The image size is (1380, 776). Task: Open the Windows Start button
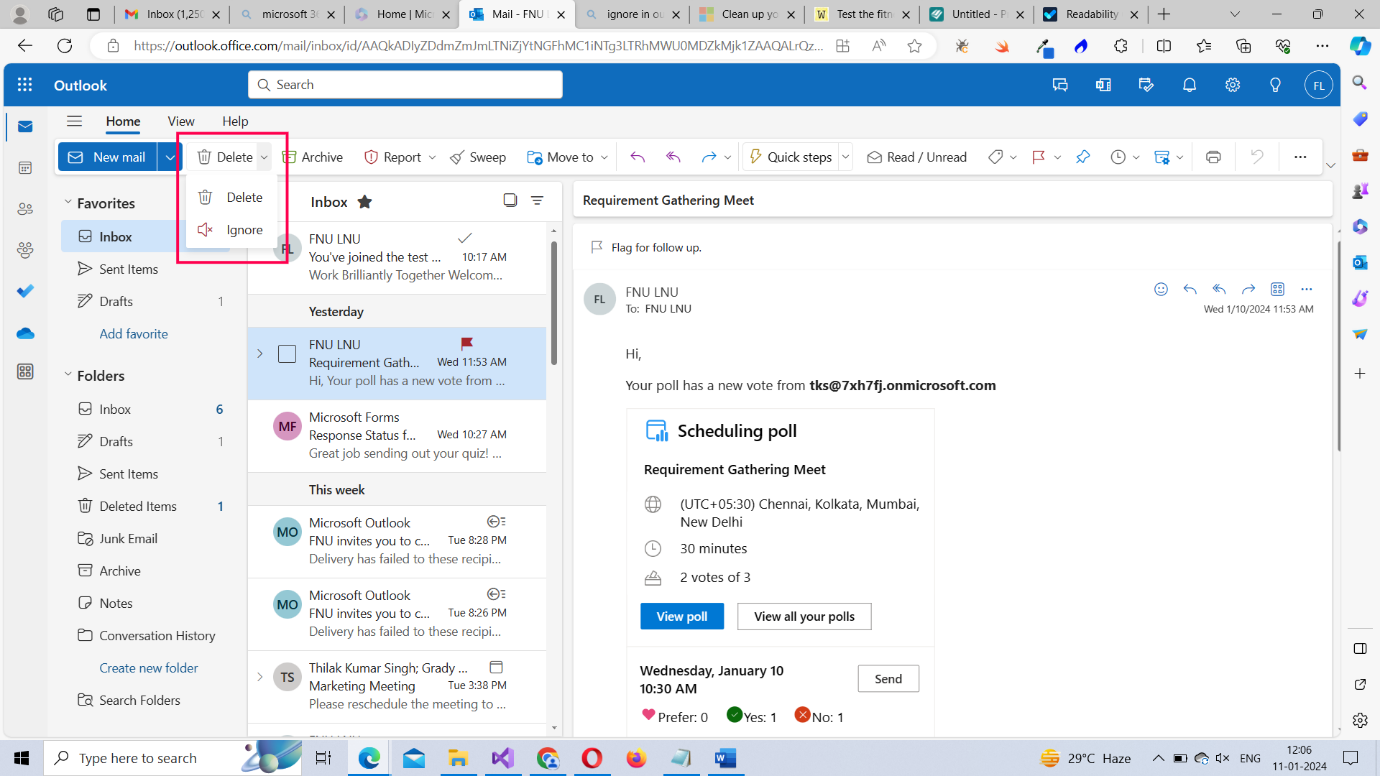(21, 758)
